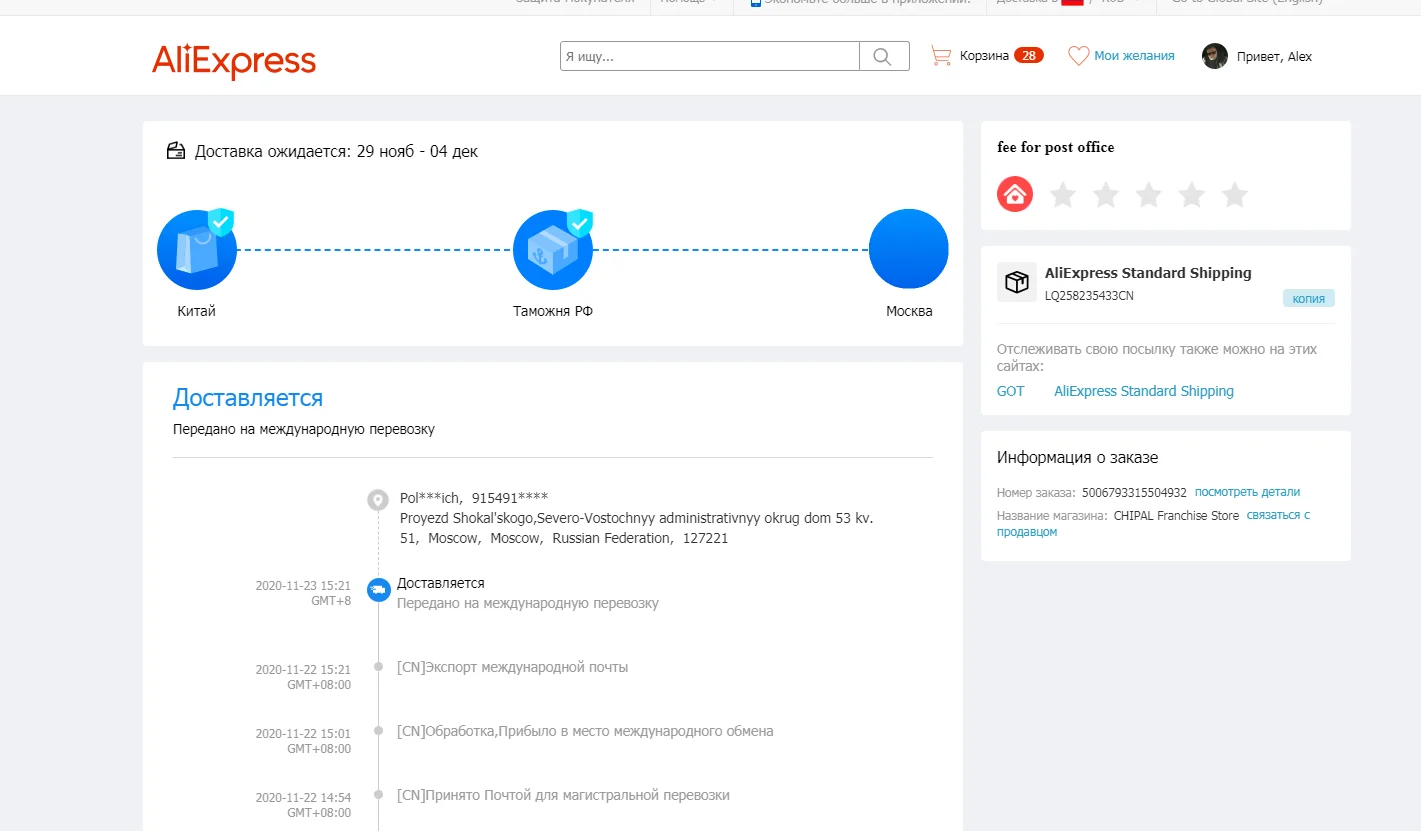Click the 'Информация о заказе' heading

point(1077,458)
